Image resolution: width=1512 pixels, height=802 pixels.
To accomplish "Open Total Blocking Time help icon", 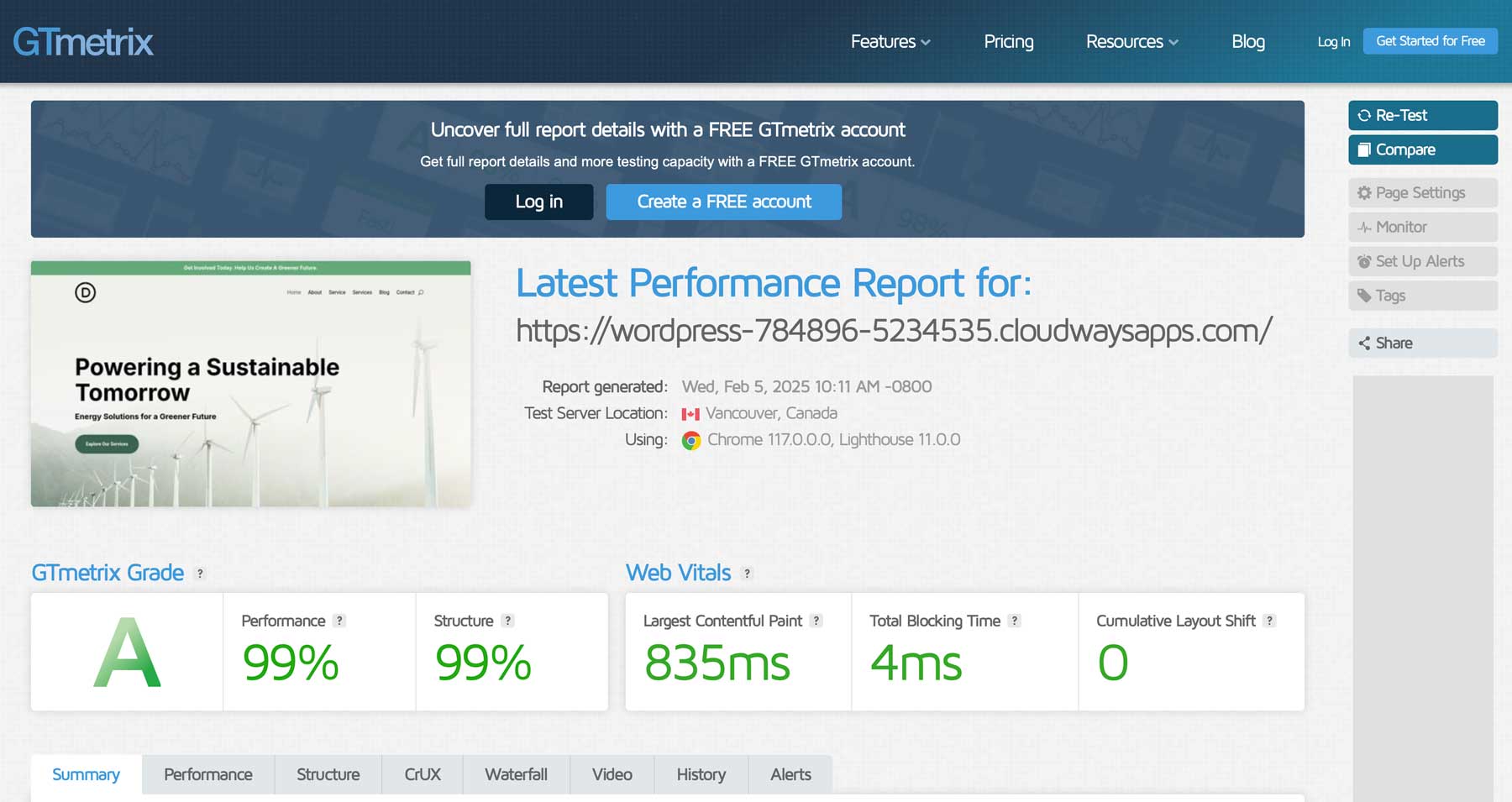I will [x=1015, y=621].
